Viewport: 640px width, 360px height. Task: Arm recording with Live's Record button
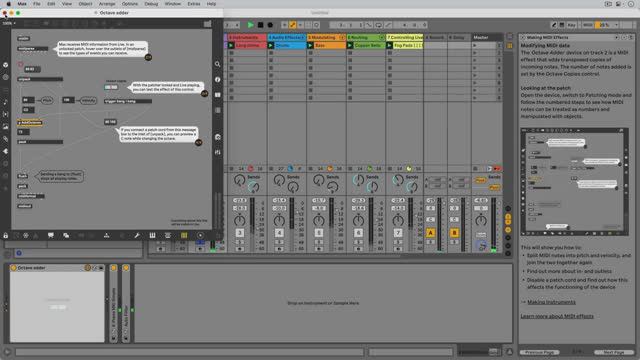pos(270,25)
